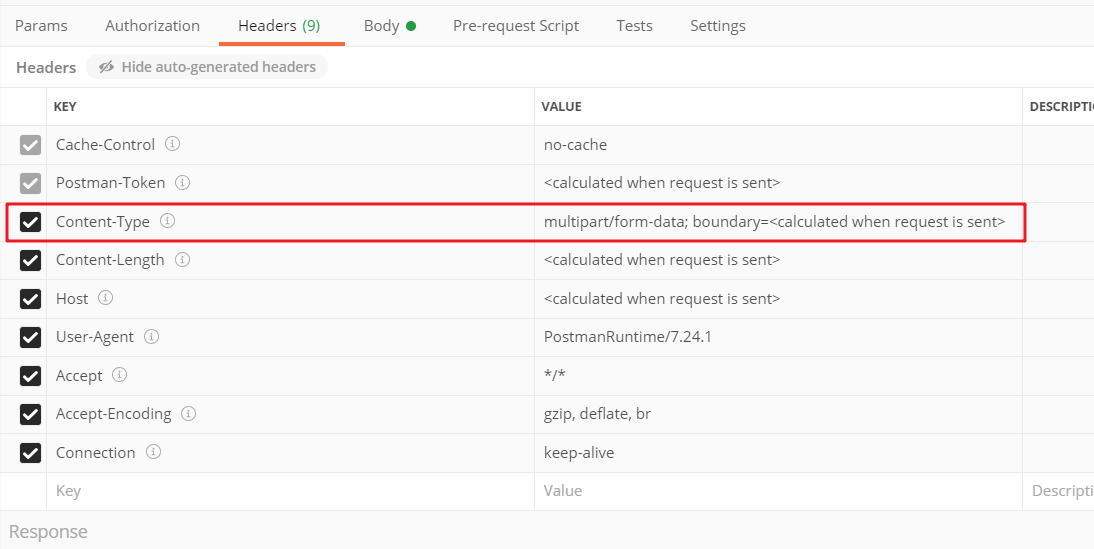
Task: Click info icon next to Content-Type
Action: pos(167,221)
